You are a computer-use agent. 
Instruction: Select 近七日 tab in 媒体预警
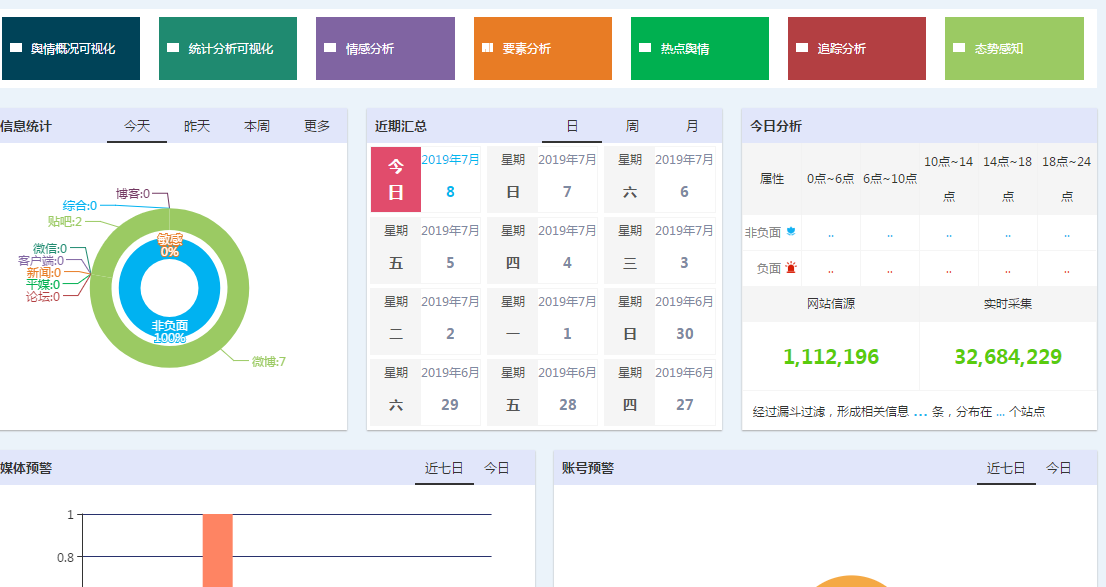(x=444, y=468)
